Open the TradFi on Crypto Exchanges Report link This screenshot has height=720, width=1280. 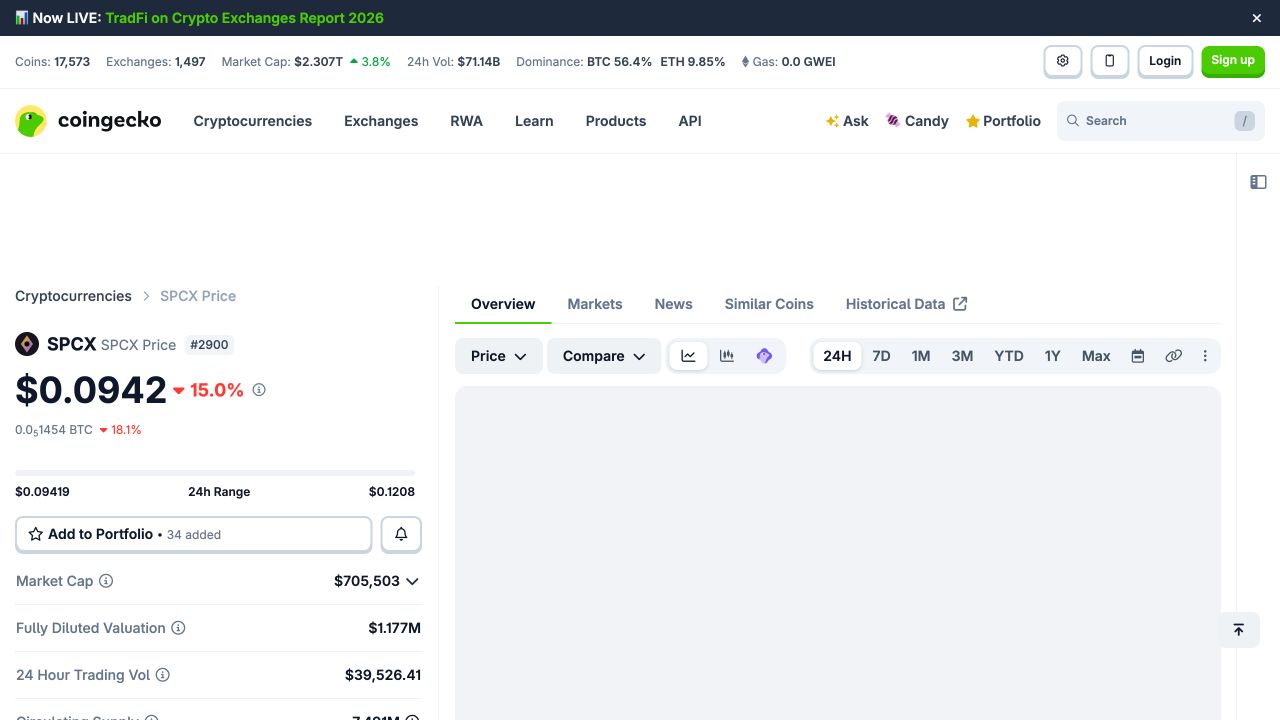pyautogui.click(x=244, y=18)
